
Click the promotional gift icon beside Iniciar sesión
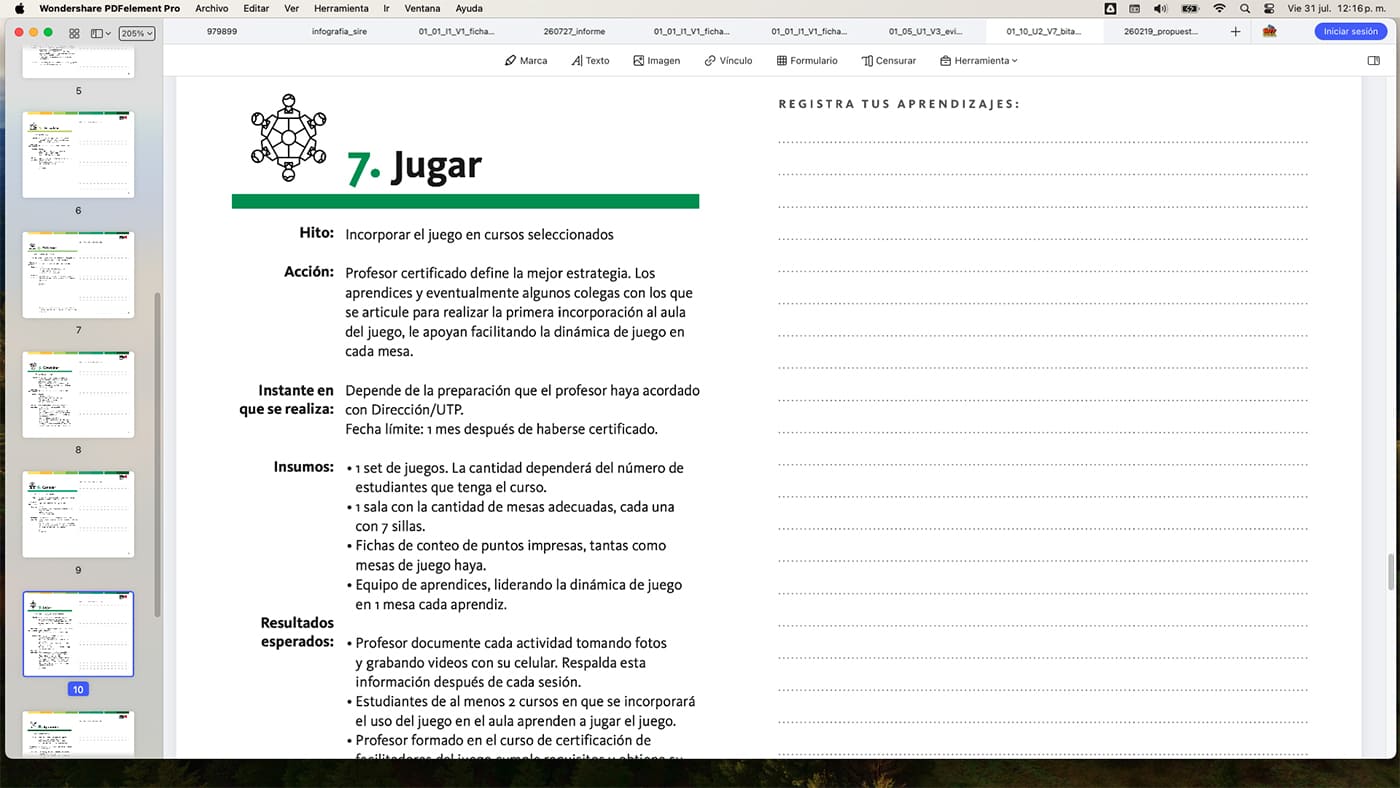click(1270, 32)
